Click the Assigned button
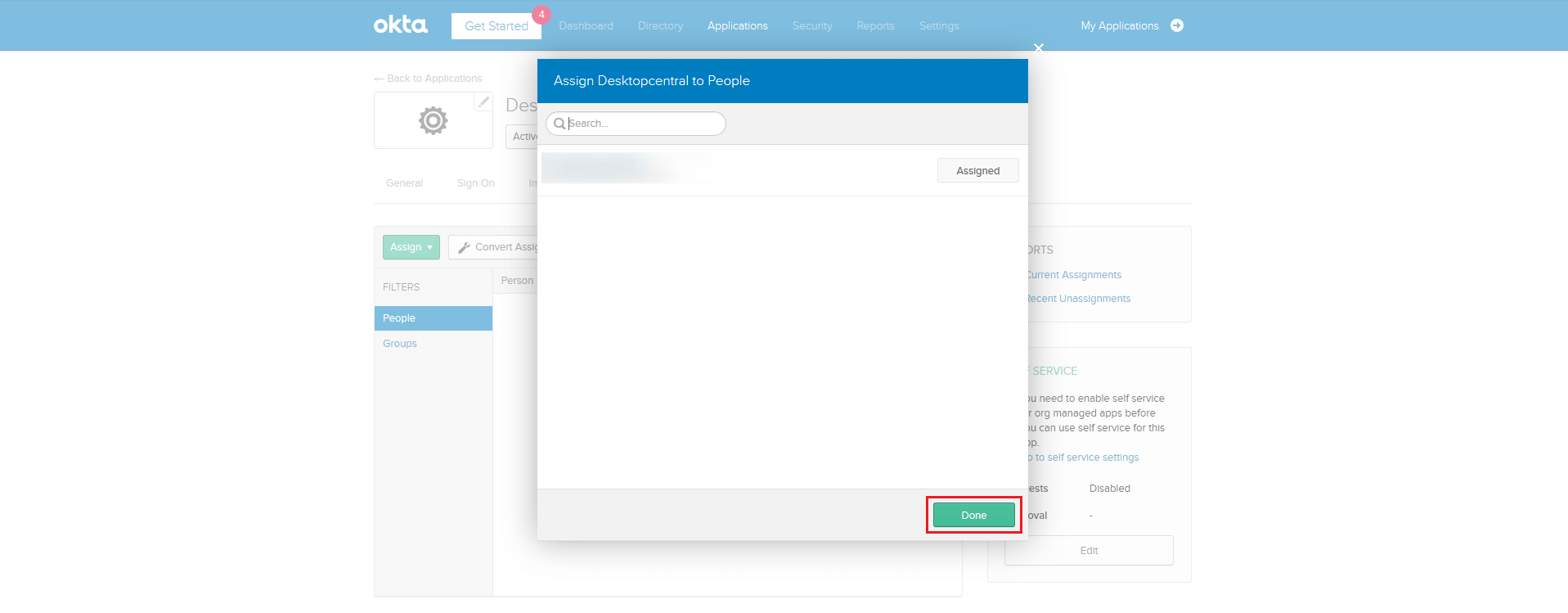The width and height of the screenshot is (1568, 613). (978, 170)
